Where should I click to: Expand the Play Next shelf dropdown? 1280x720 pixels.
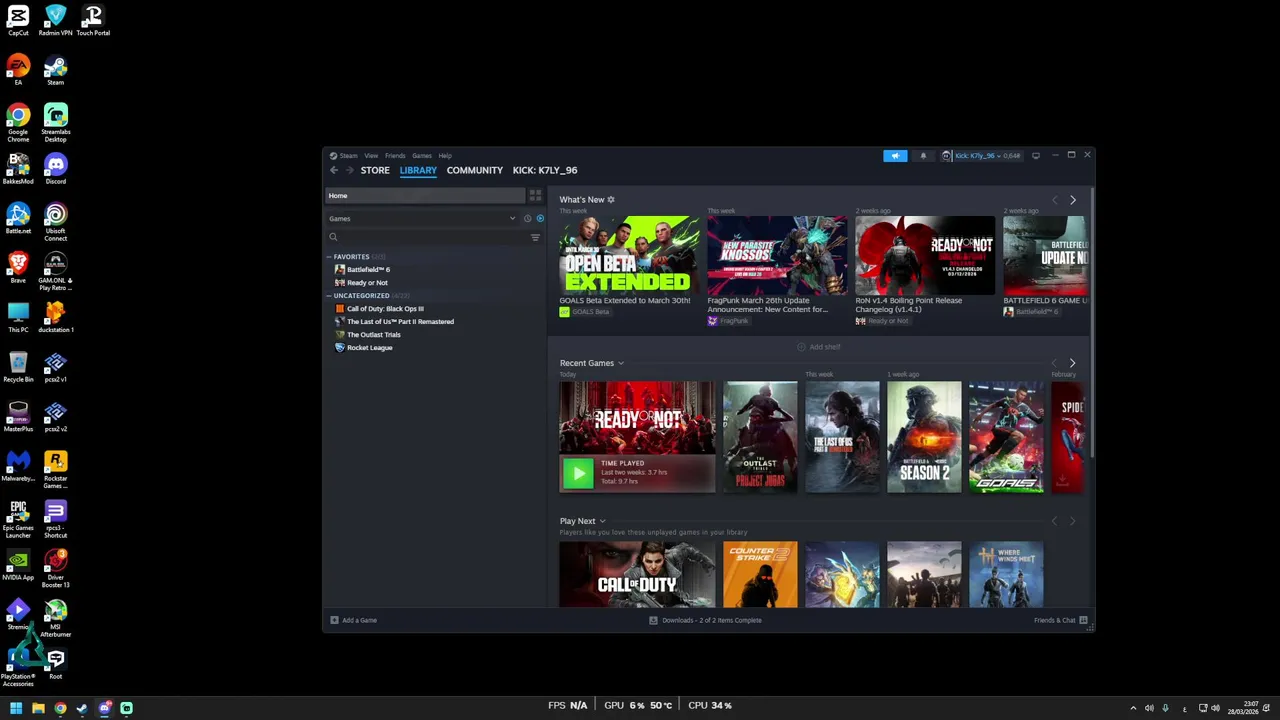click(x=602, y=521)
